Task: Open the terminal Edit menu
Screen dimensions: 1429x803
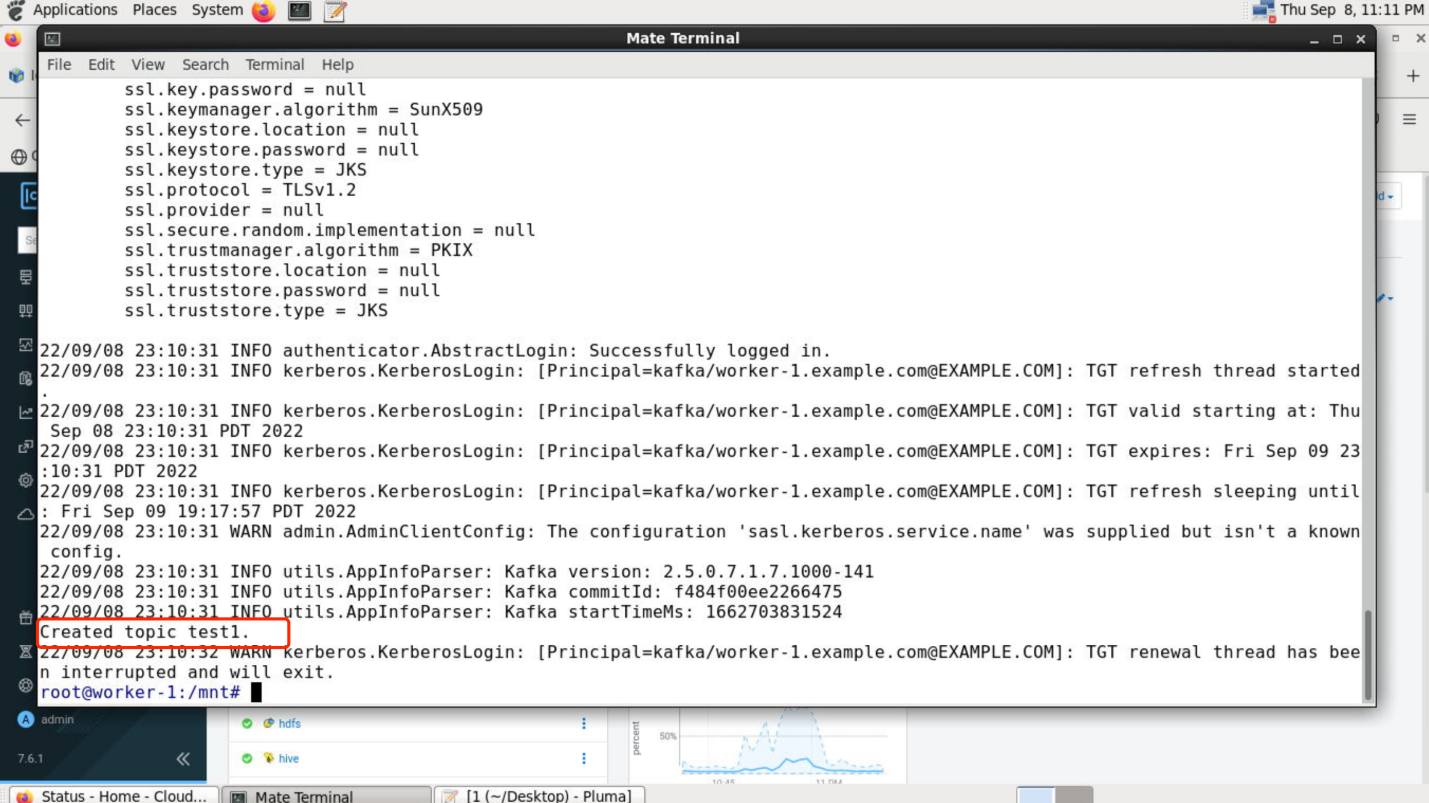Action: pyautogui.click(x=101, y=64)
